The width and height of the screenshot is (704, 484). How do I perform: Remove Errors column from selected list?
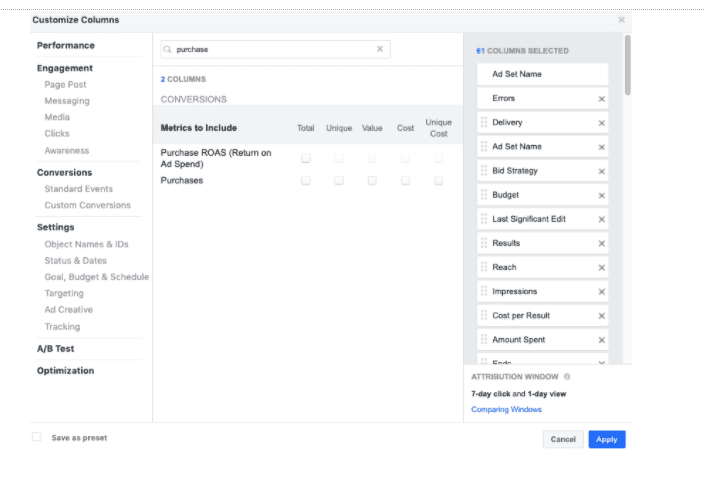coord(601,99)
